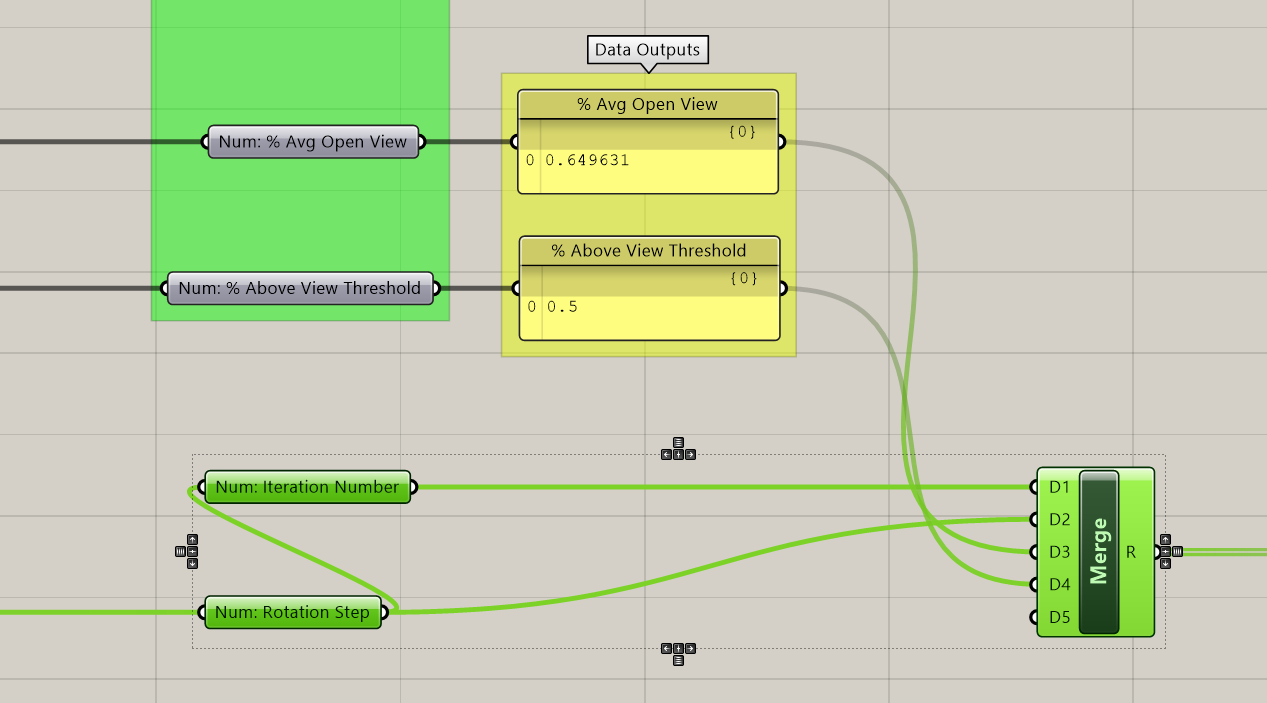Click the R output label on Merge

click(x=1131, y=551)
